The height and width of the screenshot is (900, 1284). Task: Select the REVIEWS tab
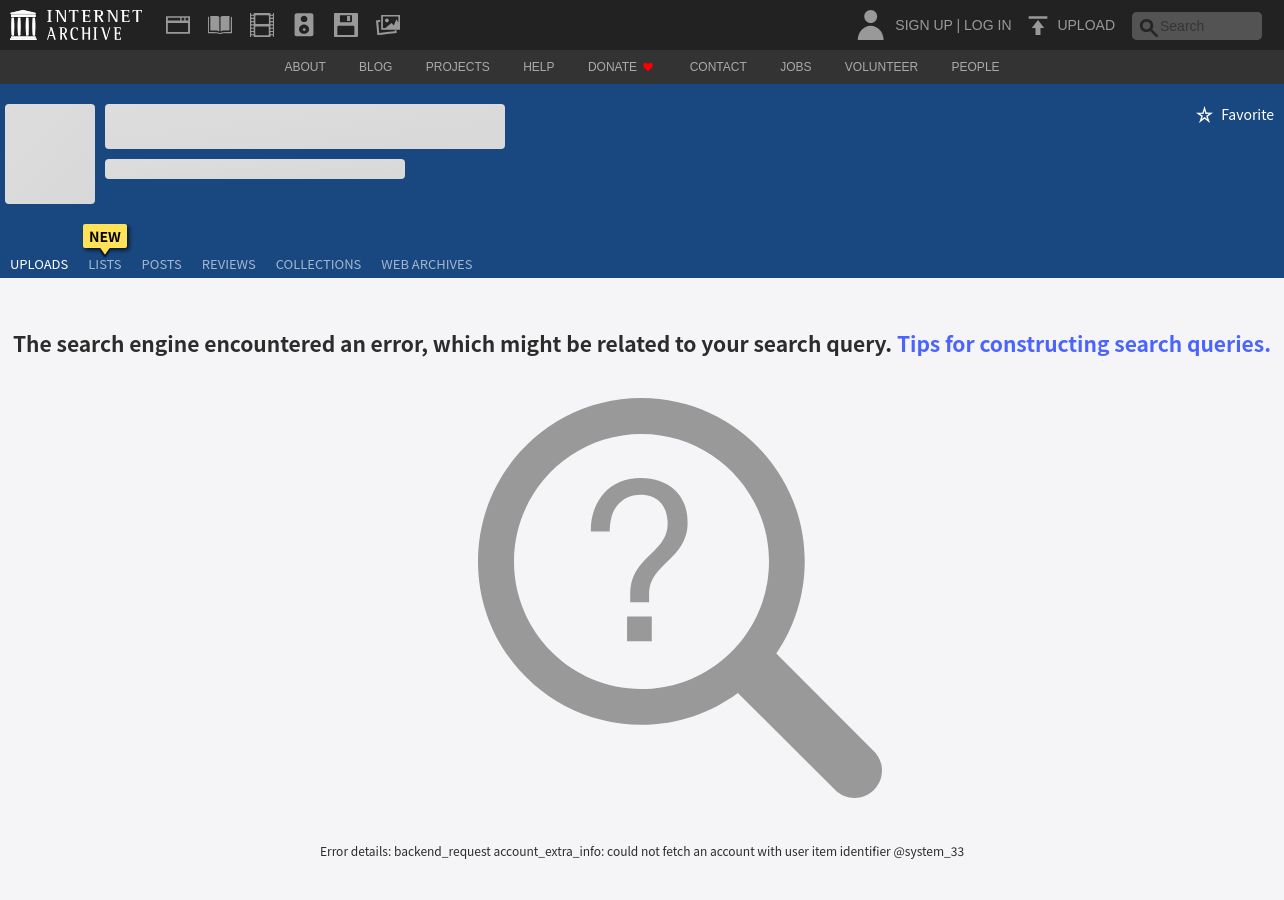pos(228,264)
